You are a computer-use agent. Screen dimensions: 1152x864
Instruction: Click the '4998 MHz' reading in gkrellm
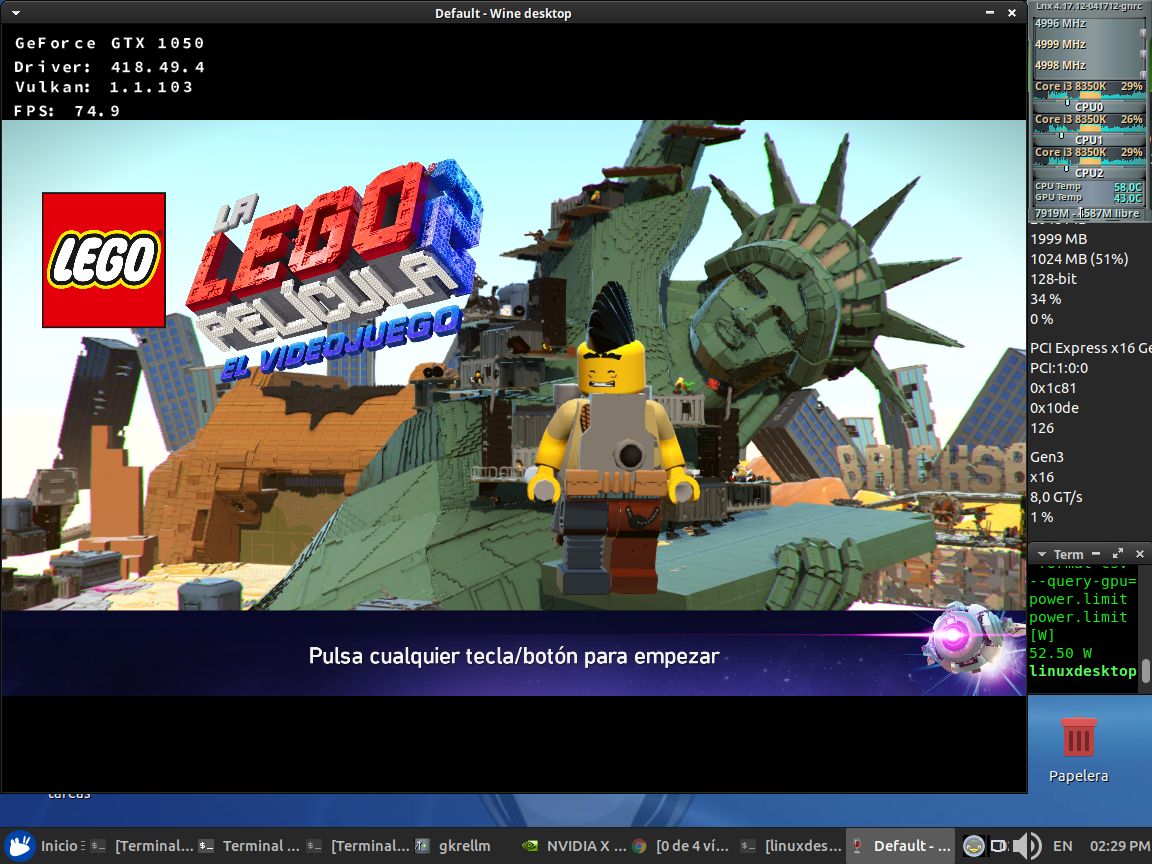pos(1060,65)
